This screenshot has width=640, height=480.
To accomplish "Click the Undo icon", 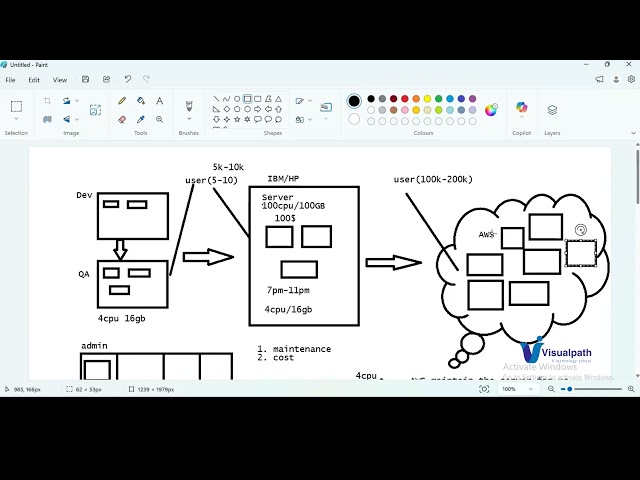I will (x=128, y=79).
